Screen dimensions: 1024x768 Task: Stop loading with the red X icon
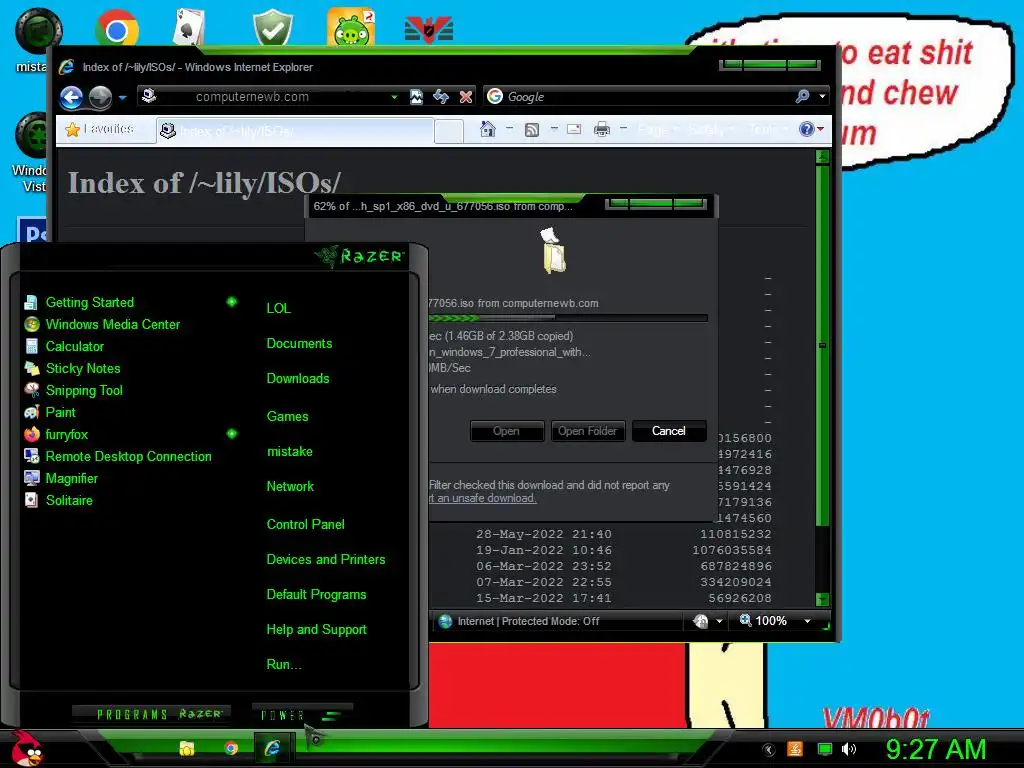click(466, 97)
